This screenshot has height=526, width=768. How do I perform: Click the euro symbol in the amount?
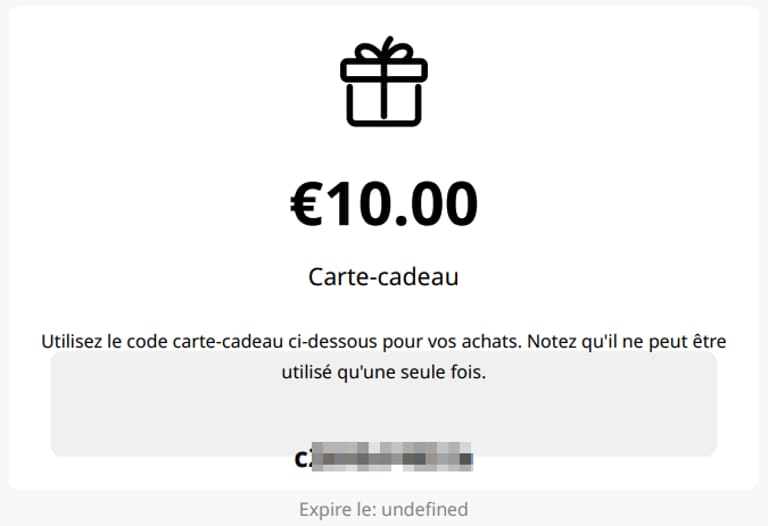click(306, 204)
